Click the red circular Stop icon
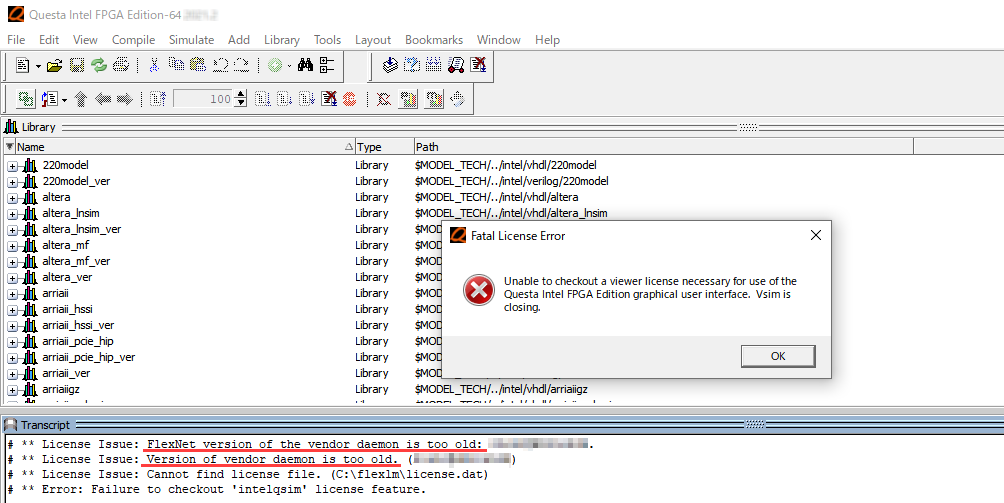 (350, 99)
